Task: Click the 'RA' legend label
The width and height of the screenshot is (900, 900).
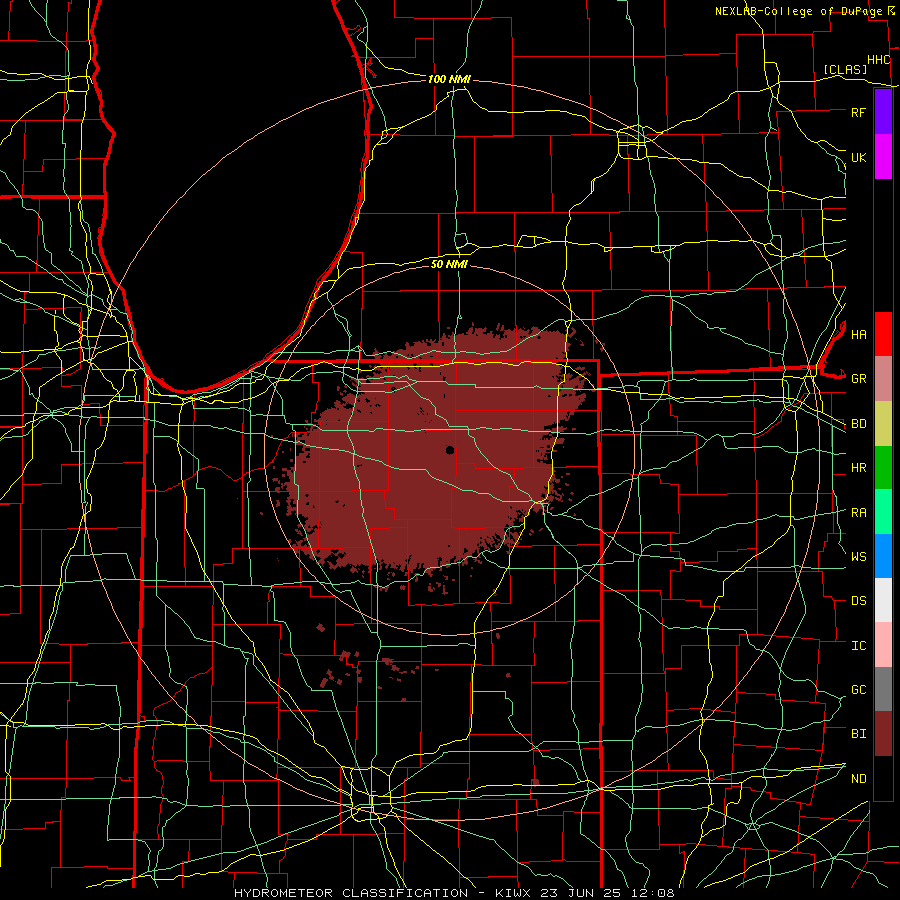Action: pos(858,513)
